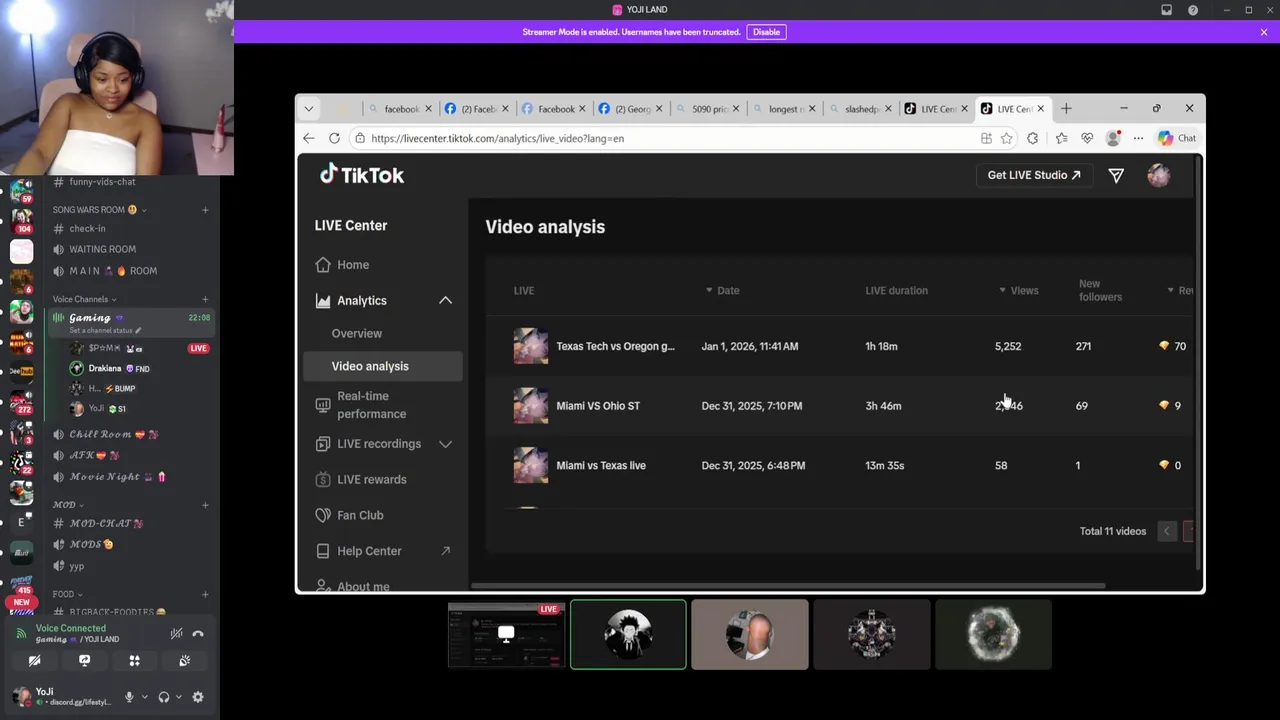Go to previous page of videos
Viewport: 1280px width, 720px height.
(x=1166, y=531)
